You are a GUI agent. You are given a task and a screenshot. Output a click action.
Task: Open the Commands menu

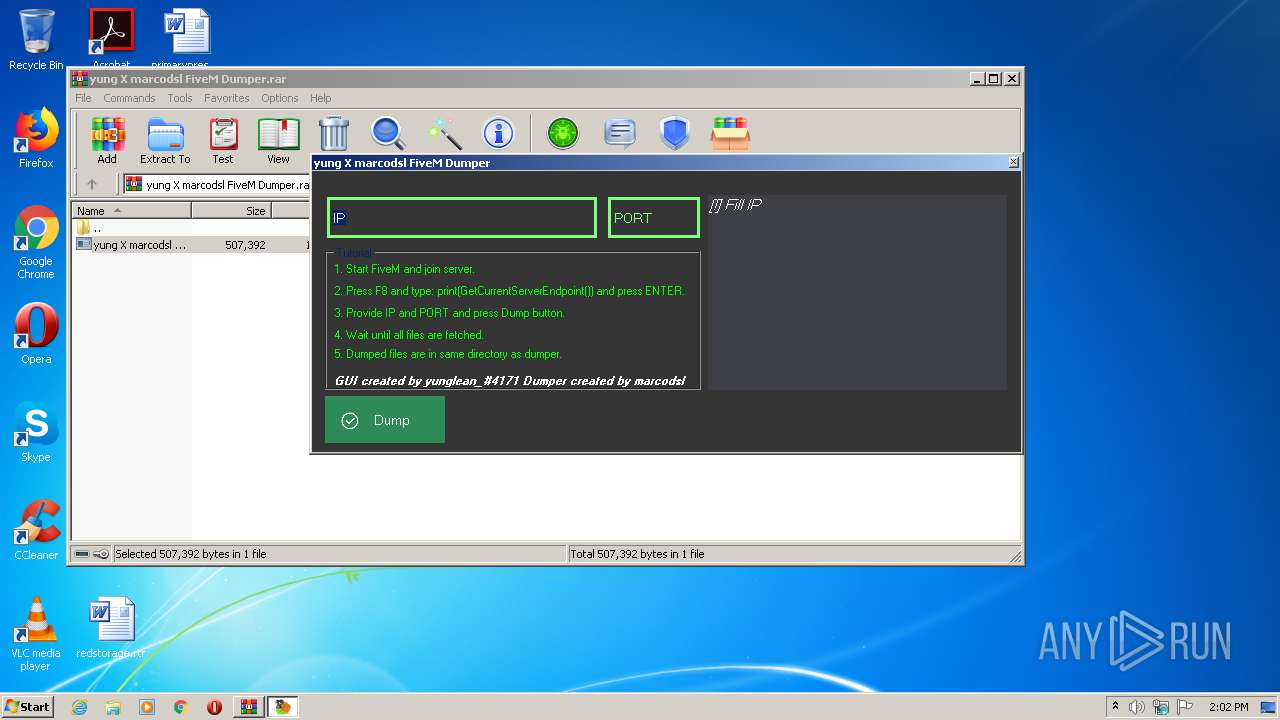coord(129,98)
